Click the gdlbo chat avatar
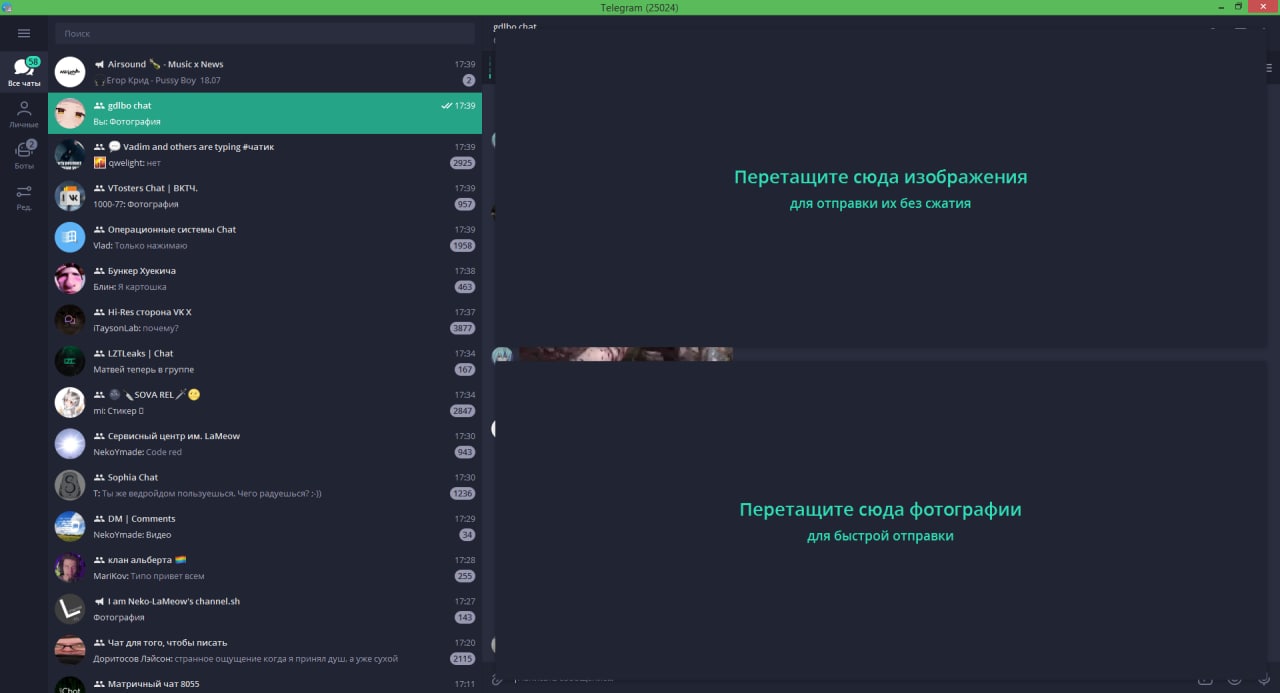Screen dimensions: 1280x693 coord(70,113)
